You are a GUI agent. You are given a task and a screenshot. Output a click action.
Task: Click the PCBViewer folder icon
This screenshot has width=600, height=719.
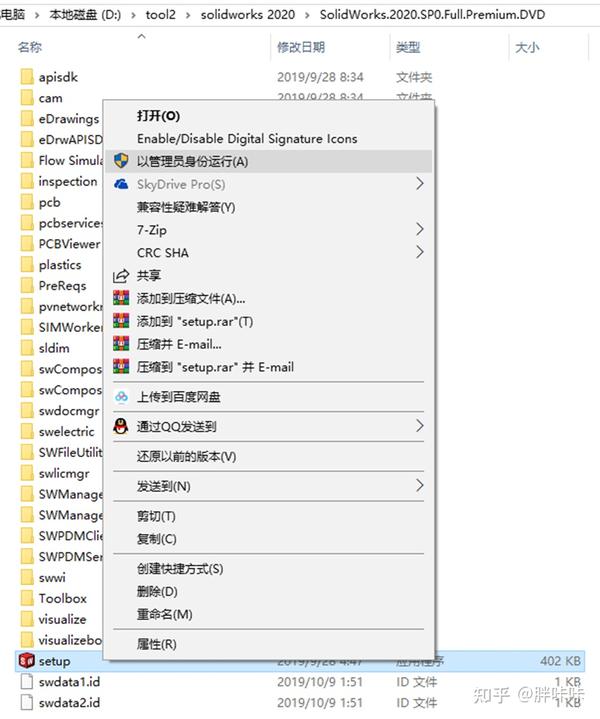(27, 243)
